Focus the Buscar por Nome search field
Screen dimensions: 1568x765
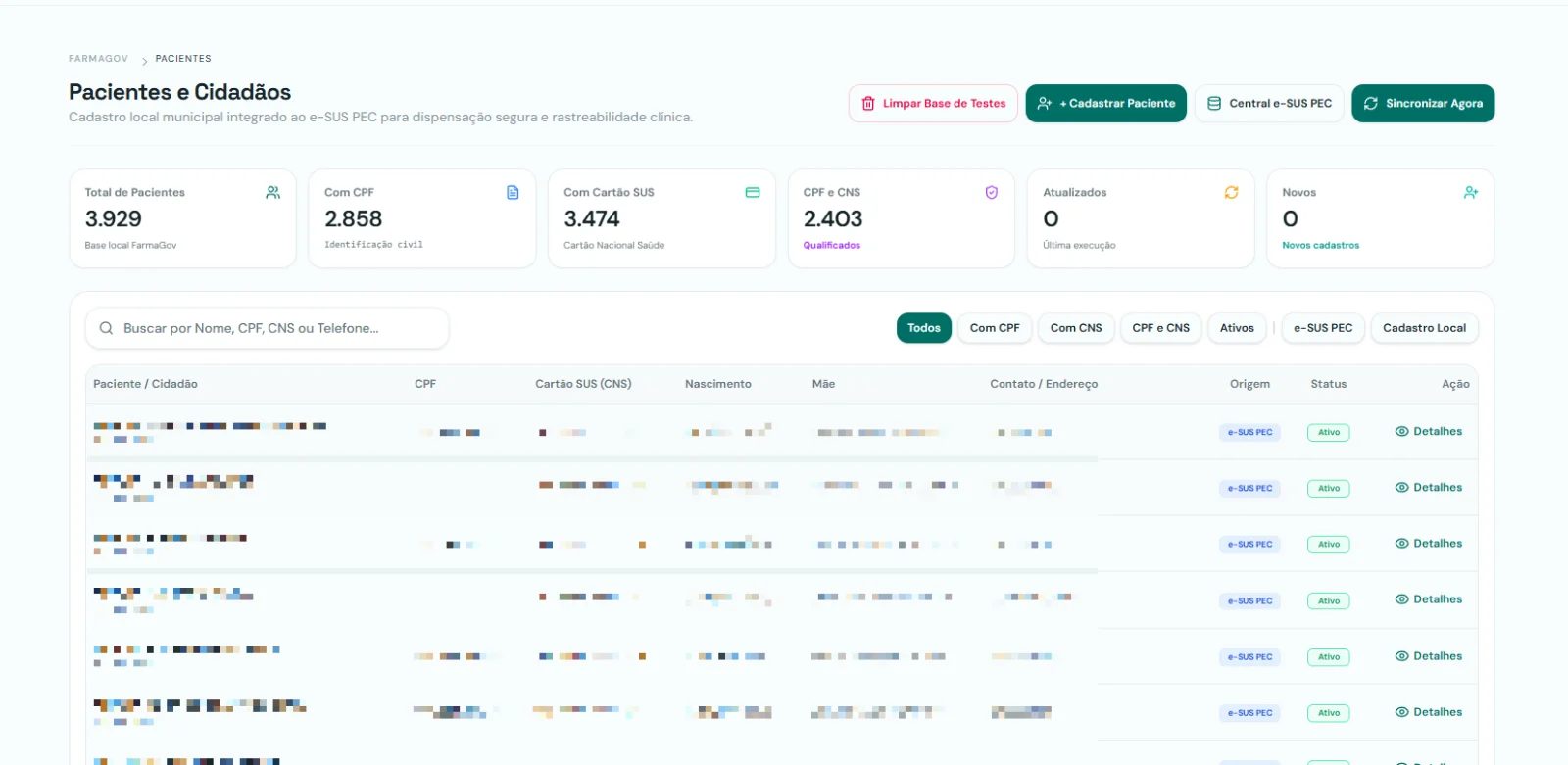tap(268, 328)
